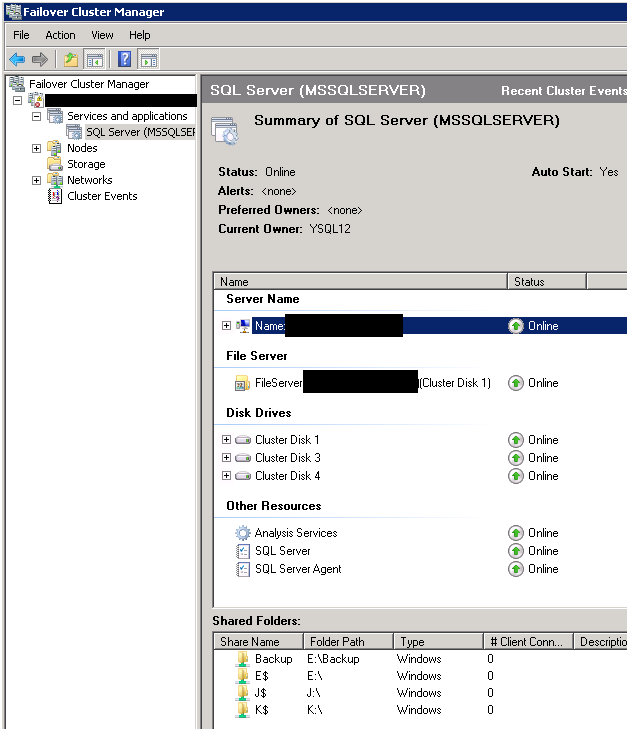Click the FileServer resource icon
Screen dimensions: 627x731
click(x=242, y=383)
